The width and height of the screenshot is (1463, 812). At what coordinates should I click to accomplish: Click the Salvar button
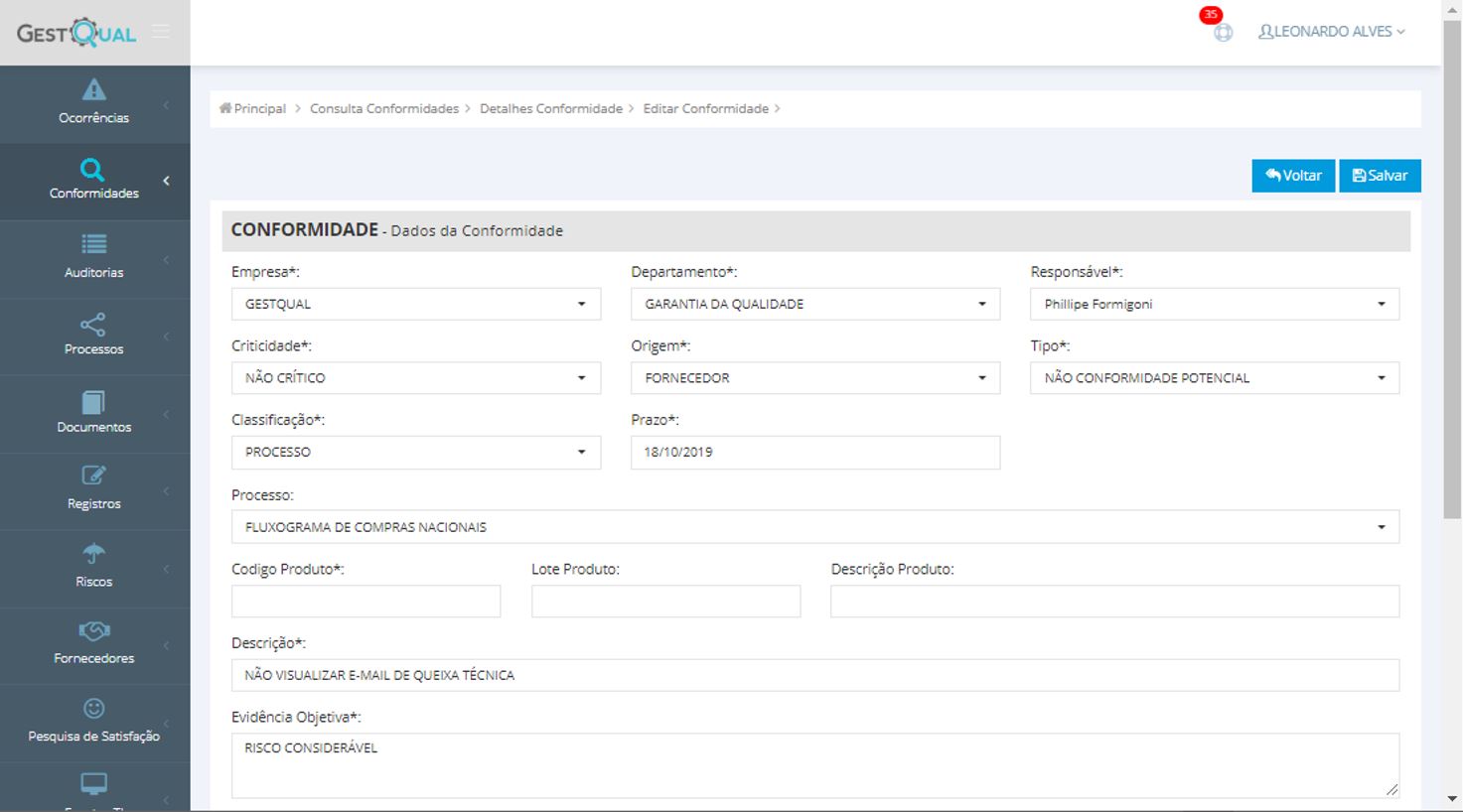pyautogui.click(x=1380, y=176)
